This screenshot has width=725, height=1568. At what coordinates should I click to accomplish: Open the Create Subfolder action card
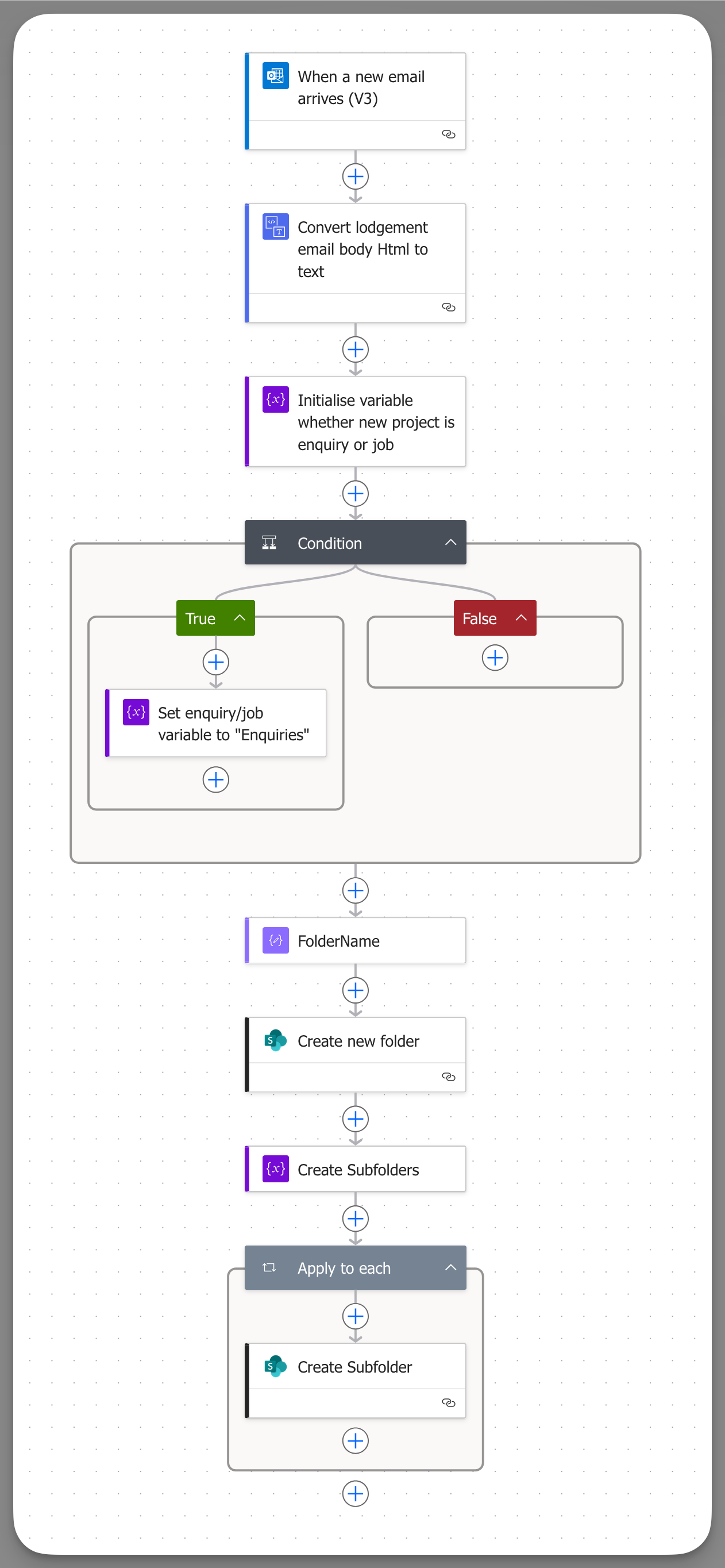click(x=365, y=1367)
